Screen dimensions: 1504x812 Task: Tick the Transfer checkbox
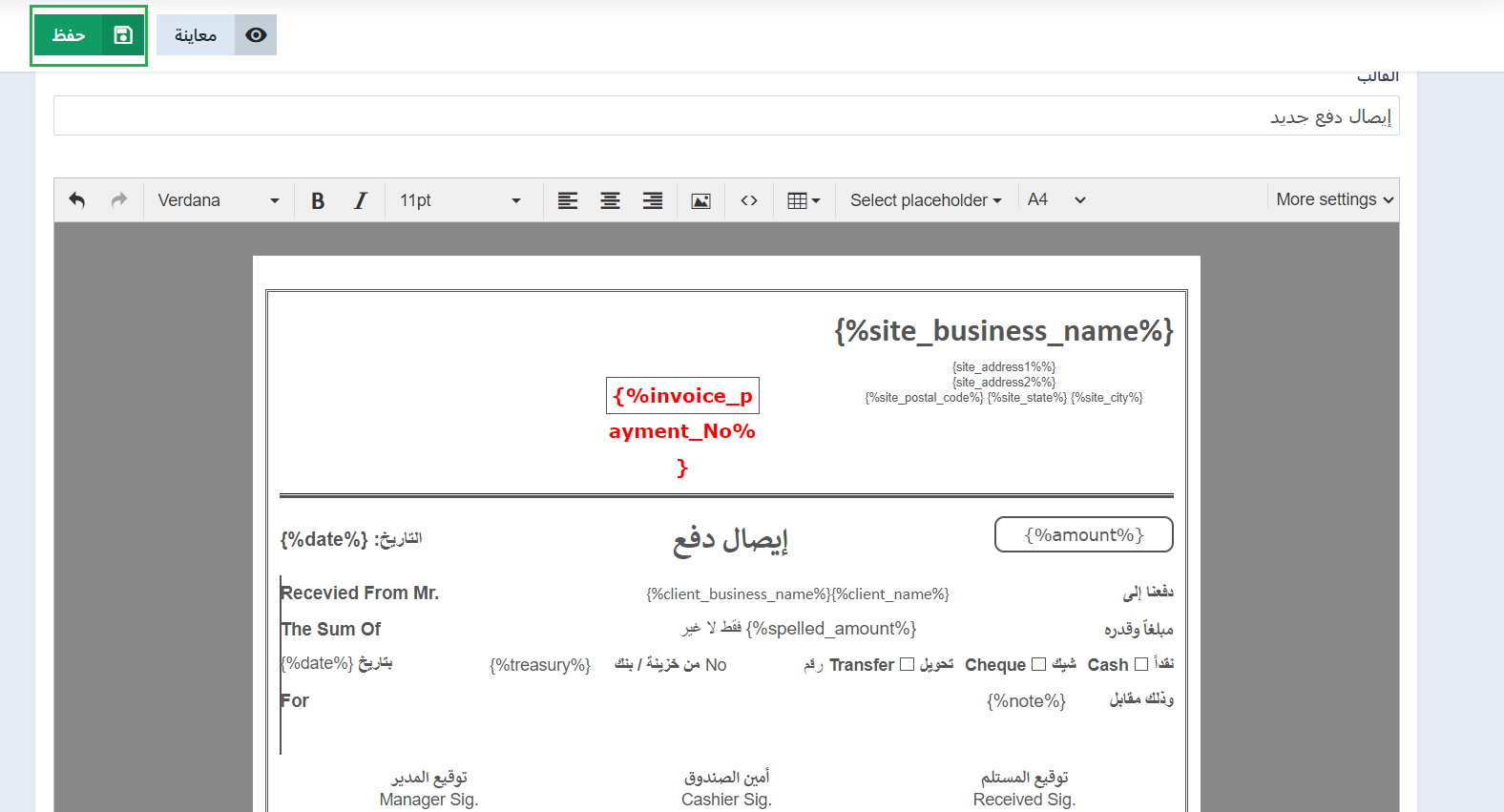pyautogui.click(x=907, y=664)
